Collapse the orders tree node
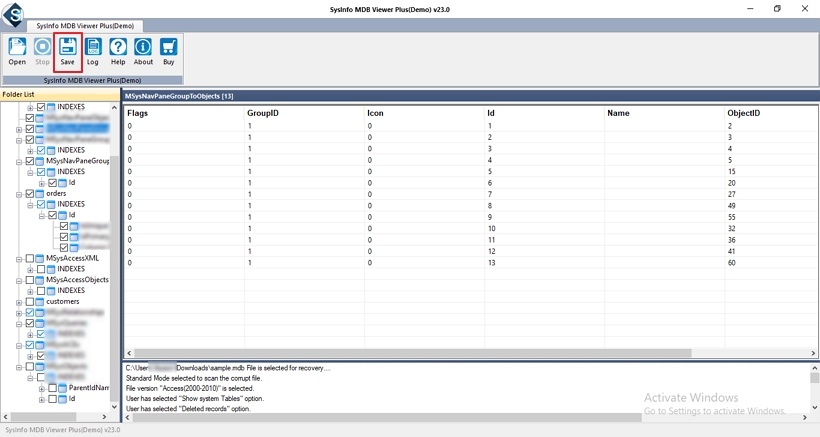This screenshot has width=820, height=437. point(19,194)
